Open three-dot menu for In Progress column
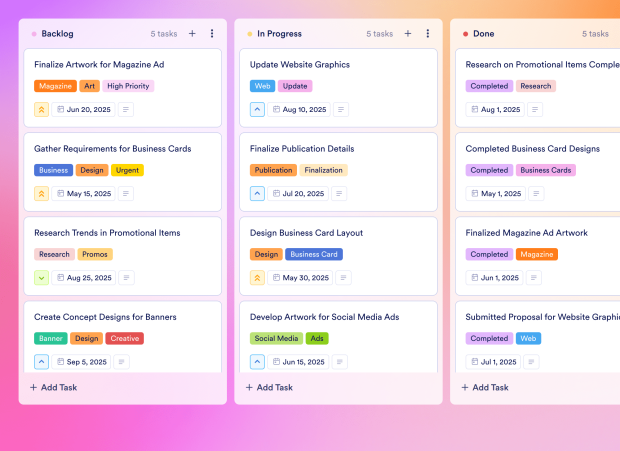Screen dimensions: 620x451 [428, 34]
